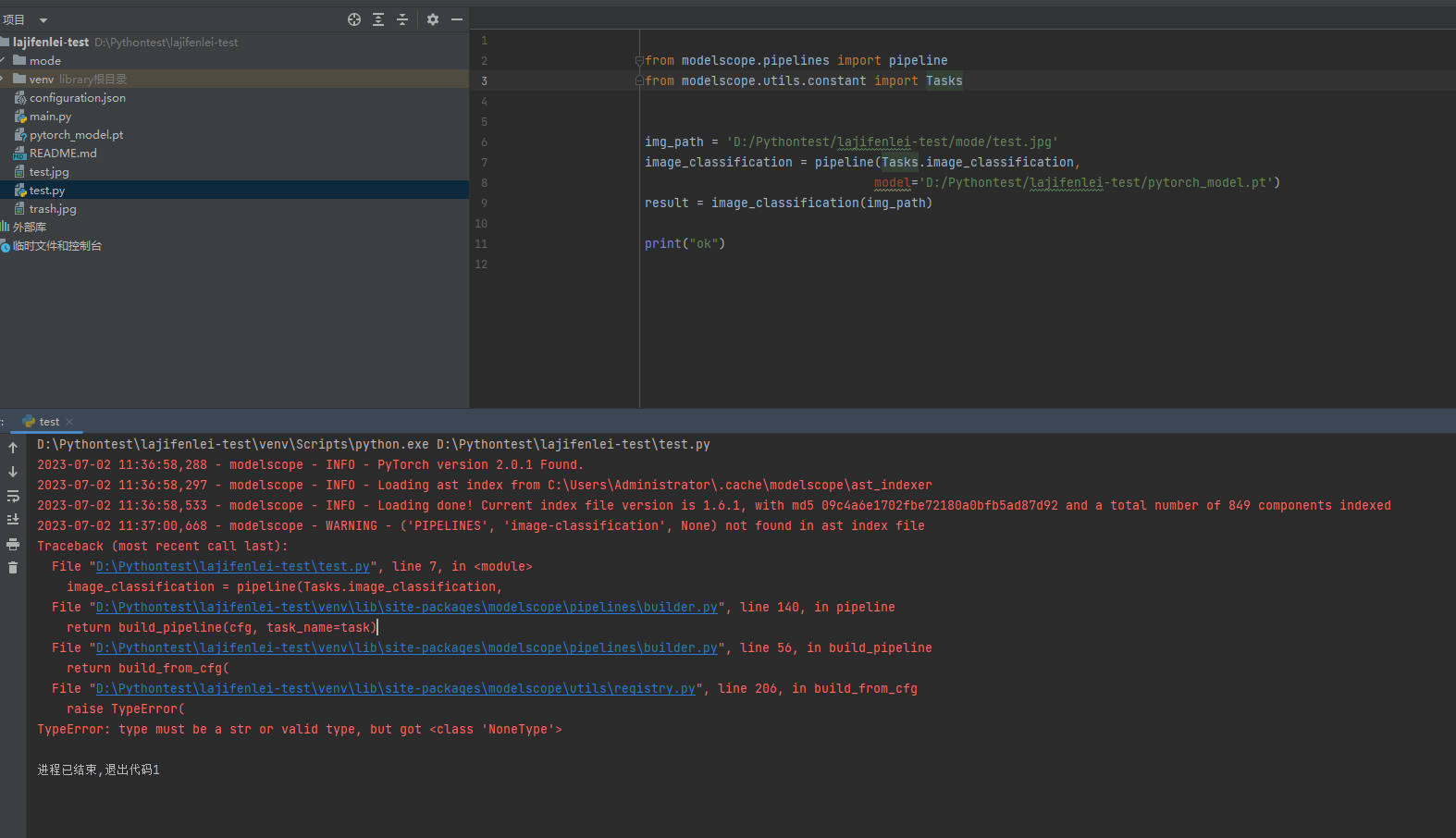Clear console output with trash icon
1456x838 pixels.
[x=13, y=568]
